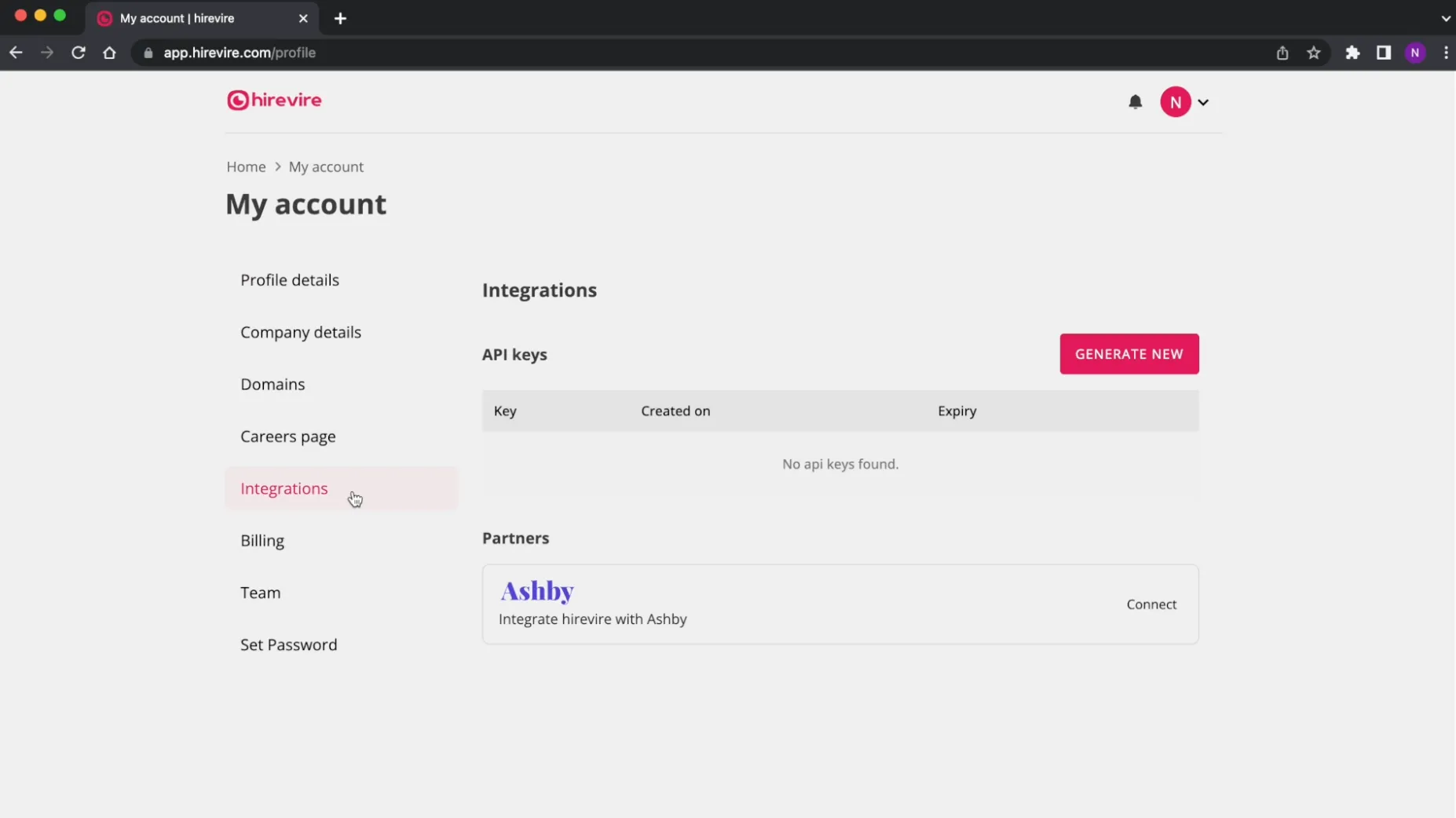Reload the current page
The image size is (1456, 818).
tap(79, 53)
